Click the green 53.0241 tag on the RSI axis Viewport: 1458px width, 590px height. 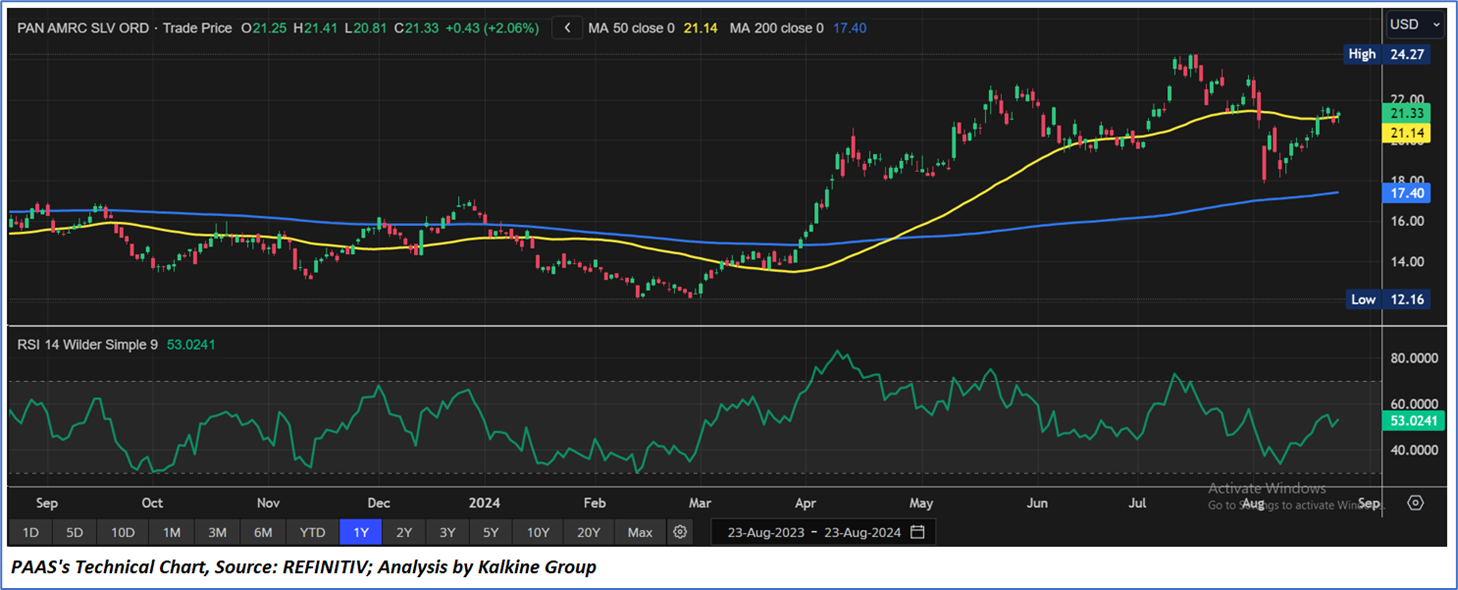coord(1415,421)
